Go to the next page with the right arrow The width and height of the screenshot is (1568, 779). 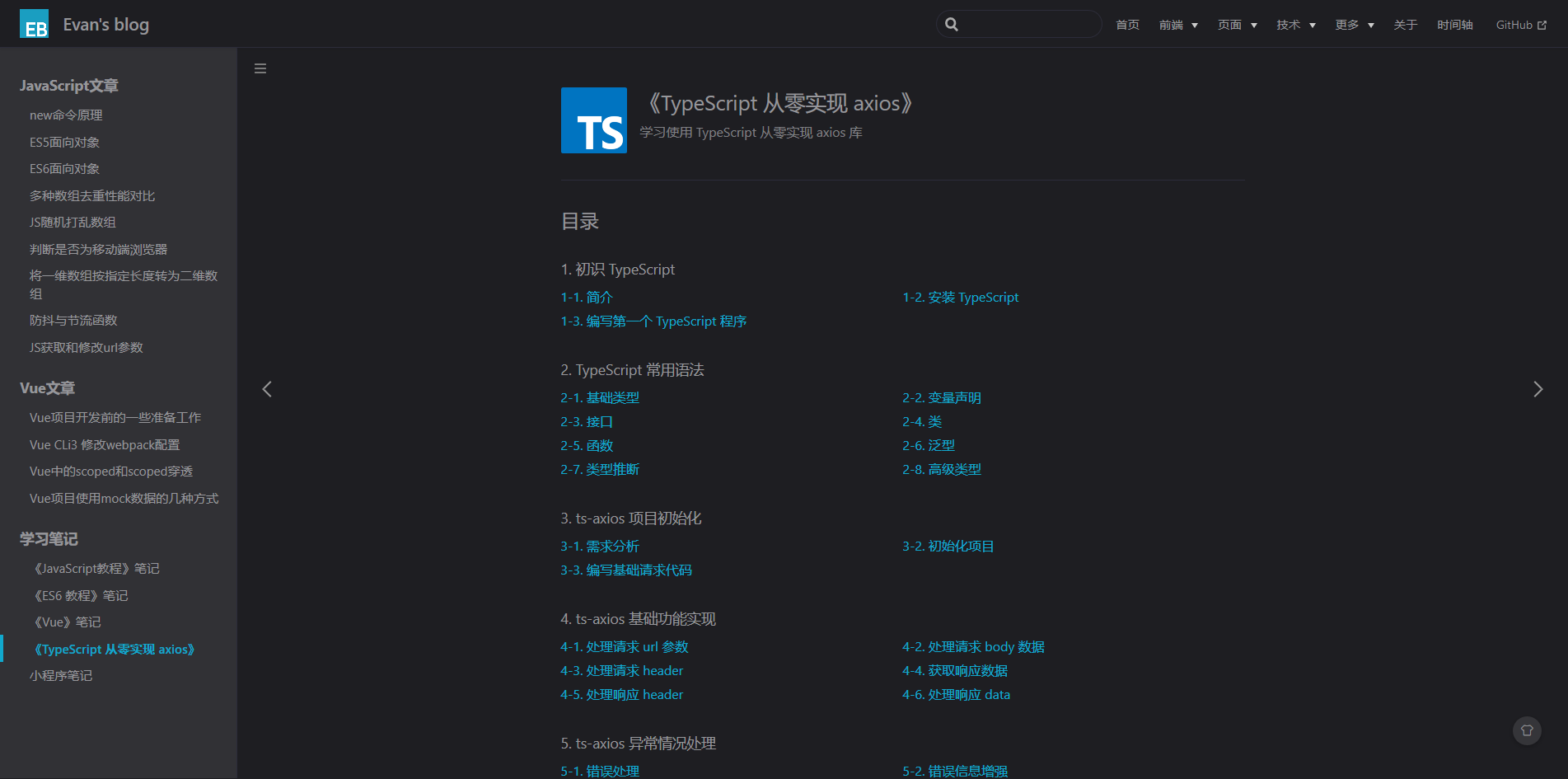click(1538, 389)
